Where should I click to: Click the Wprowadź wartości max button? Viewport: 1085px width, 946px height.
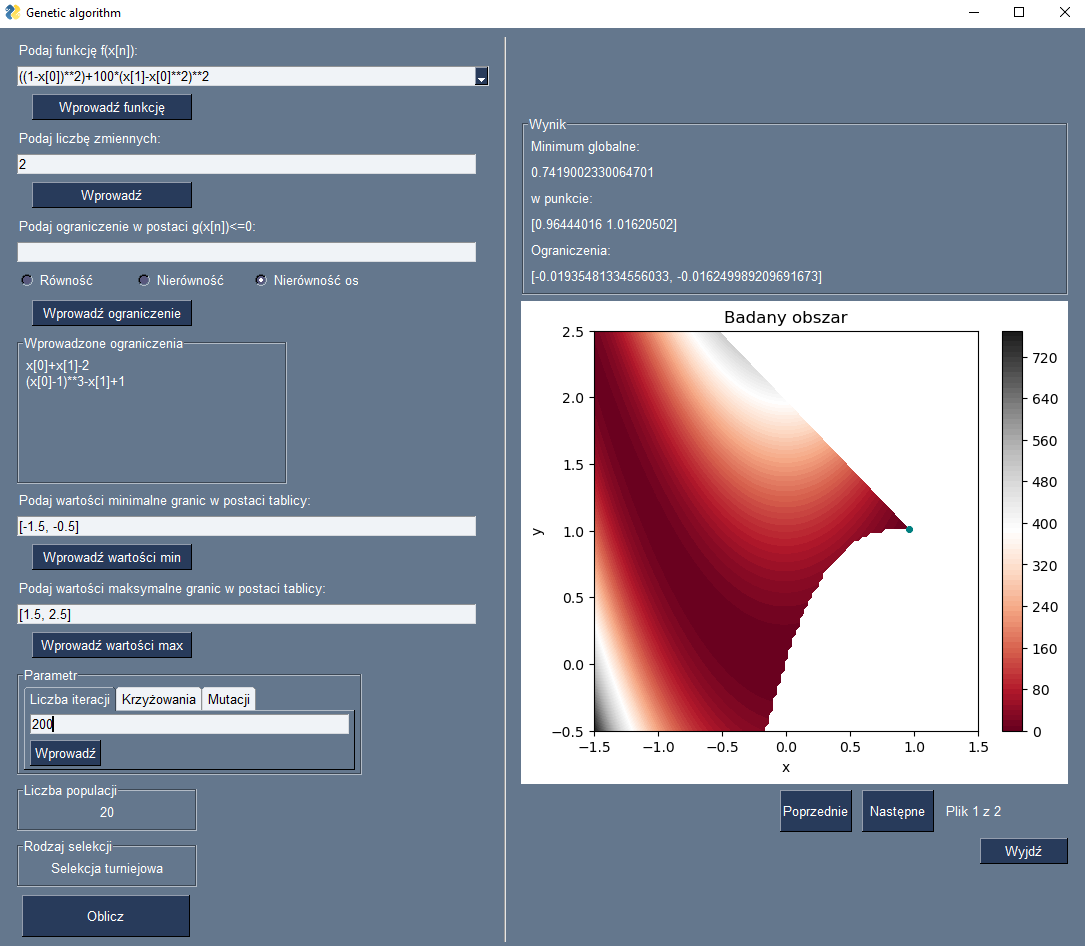[112, 645]
